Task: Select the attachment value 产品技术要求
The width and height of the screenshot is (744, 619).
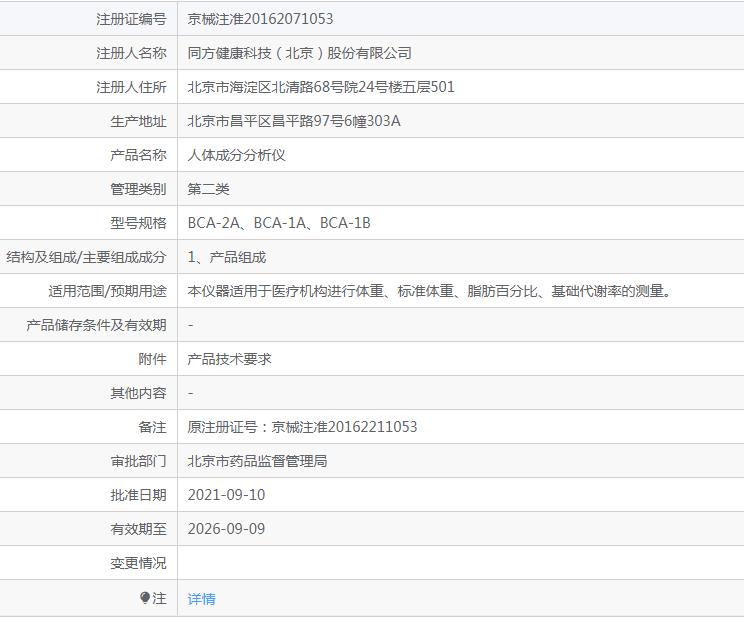Action: (x=229, y=359)
